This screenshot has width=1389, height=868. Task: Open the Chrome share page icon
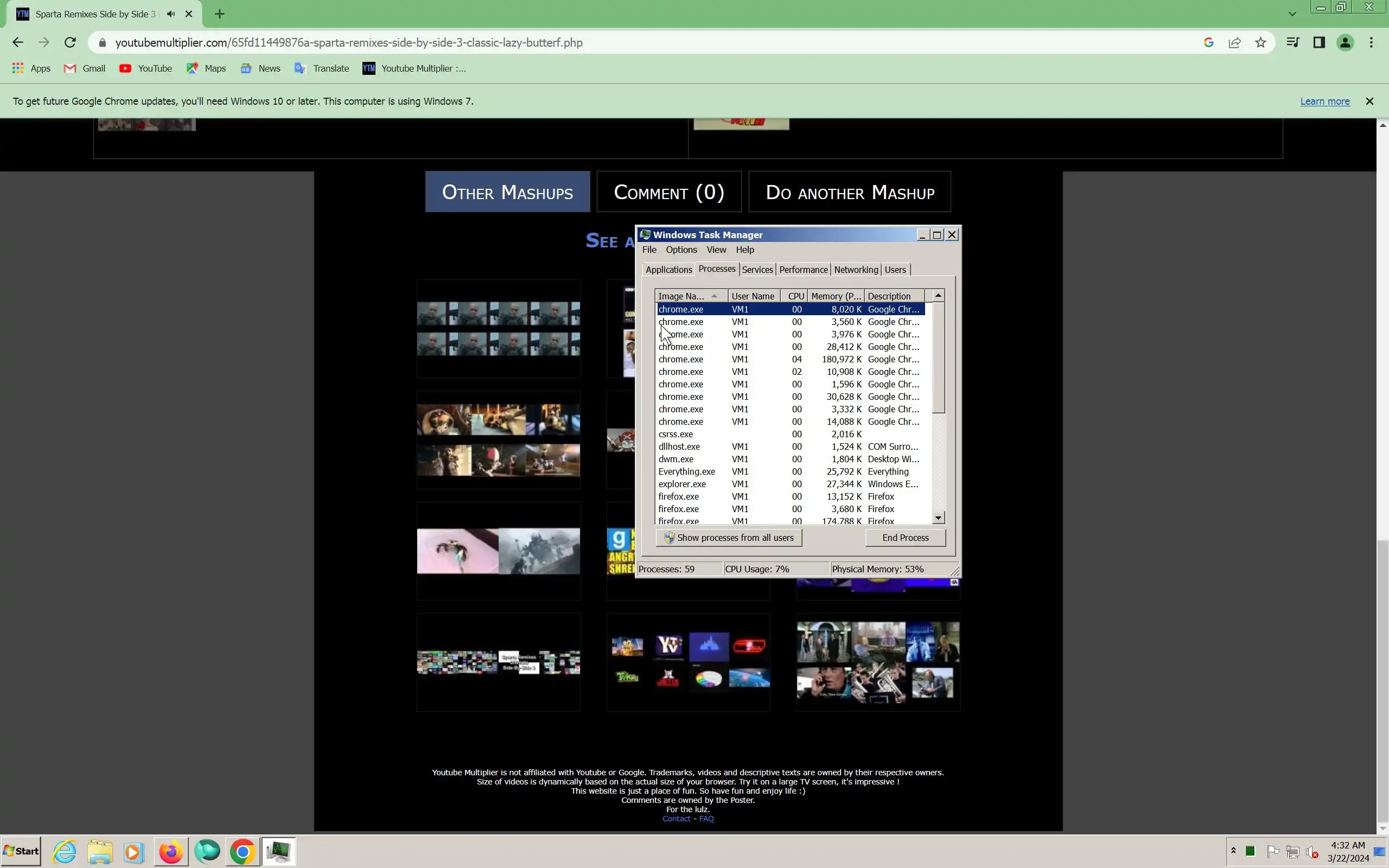(x=1234, y=42)
